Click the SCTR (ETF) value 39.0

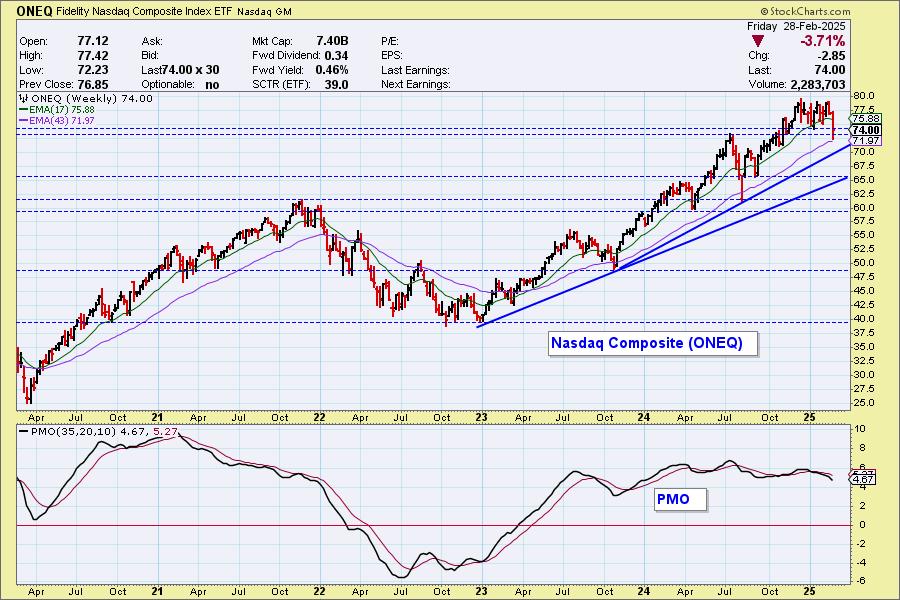336,84
